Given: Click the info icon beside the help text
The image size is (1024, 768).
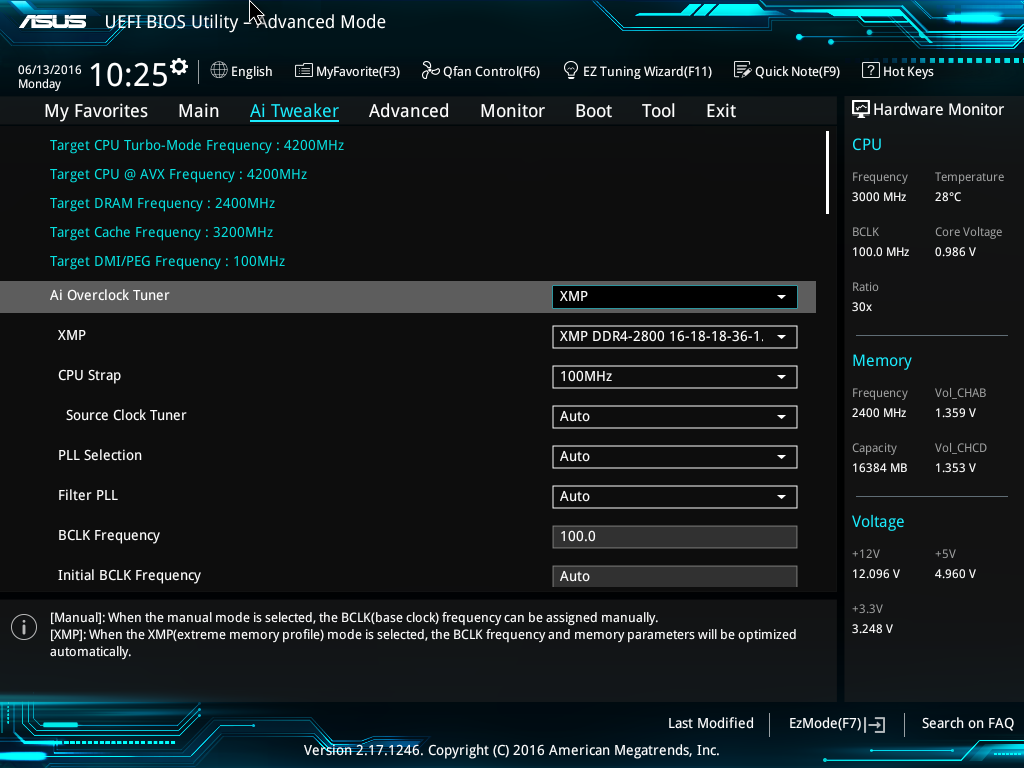Looking at the screenshot, I should 24,628.
